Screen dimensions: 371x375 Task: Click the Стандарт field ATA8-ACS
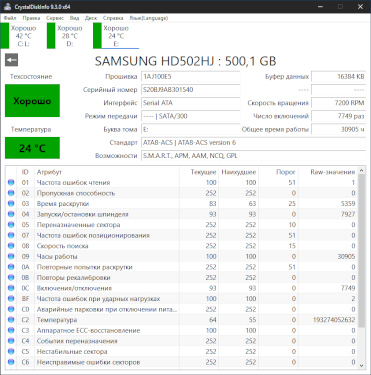(x=254, y=142)
